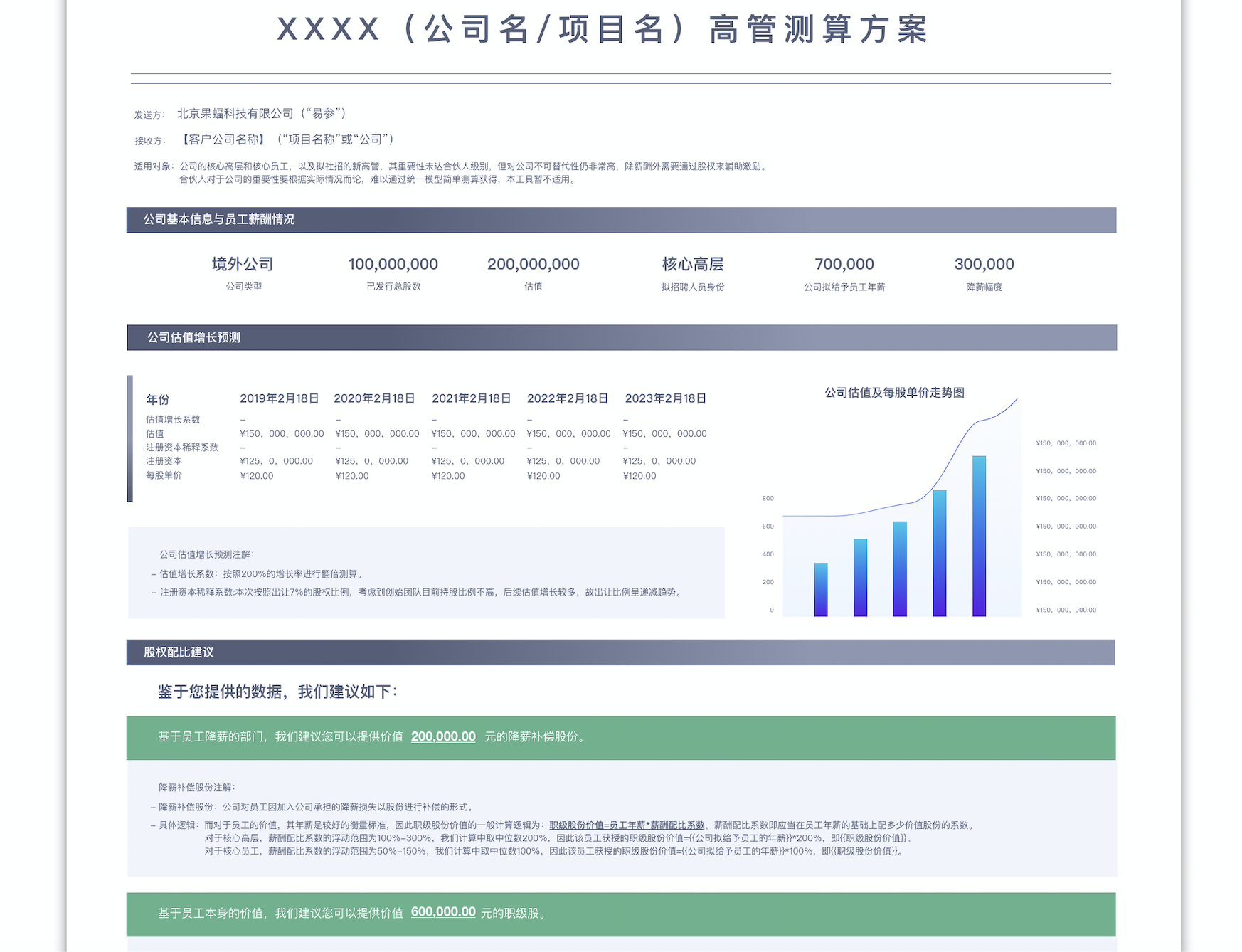Click the underlined formula 职级股份价值=员工年薪*薪酬配比系数
This screenshot has height=952, width=1242.
(x=627, y=825)
